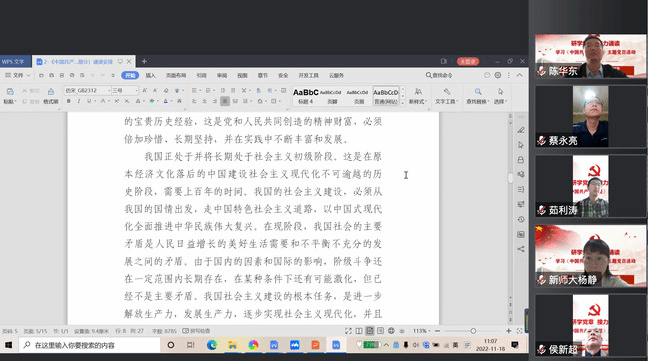Image resolution: width=648 pixels, height=361 pixels.
Task: Click the Windows taskbar search box
Action: (90, 345)
